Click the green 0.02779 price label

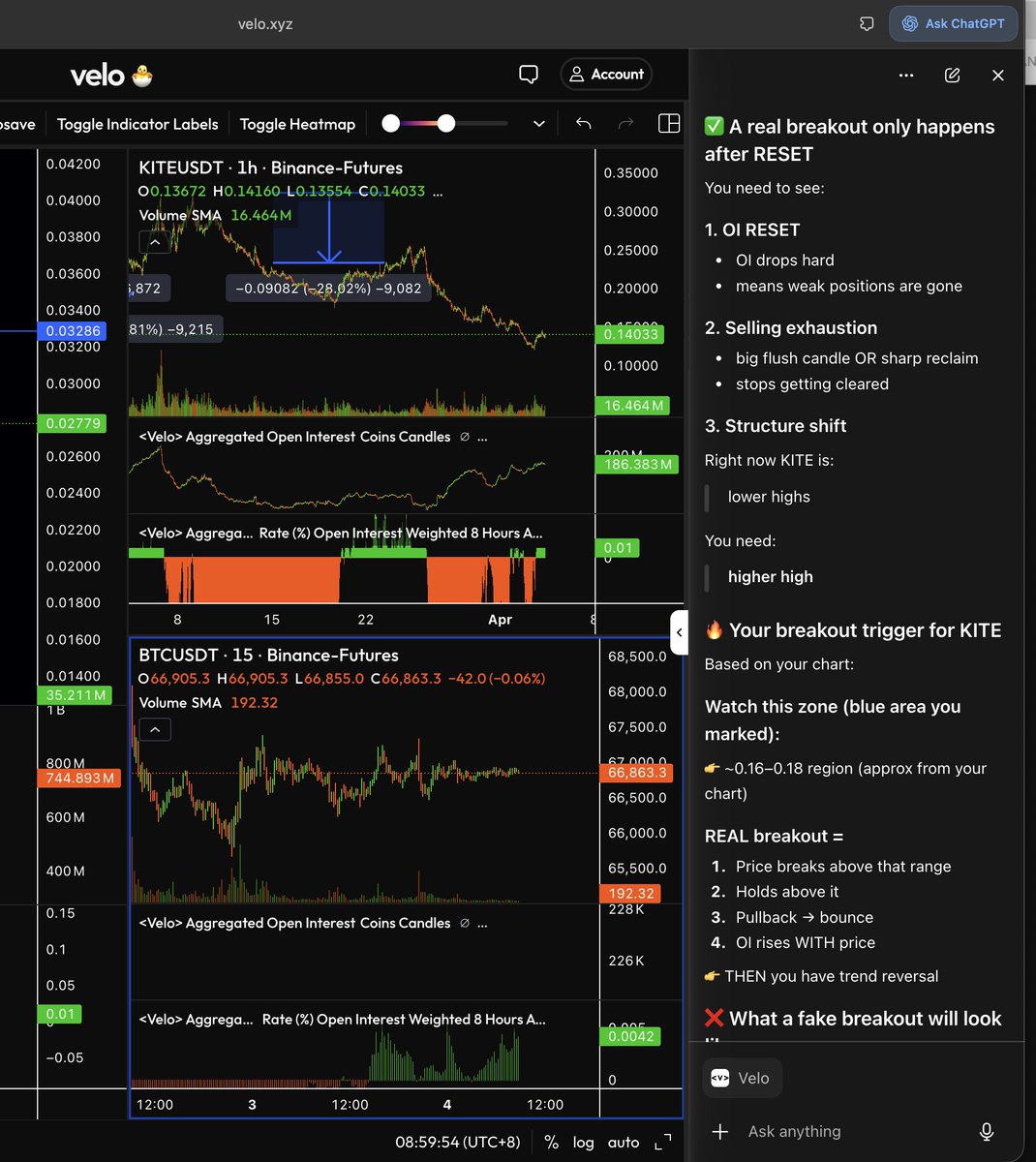[x=74, y=423]
